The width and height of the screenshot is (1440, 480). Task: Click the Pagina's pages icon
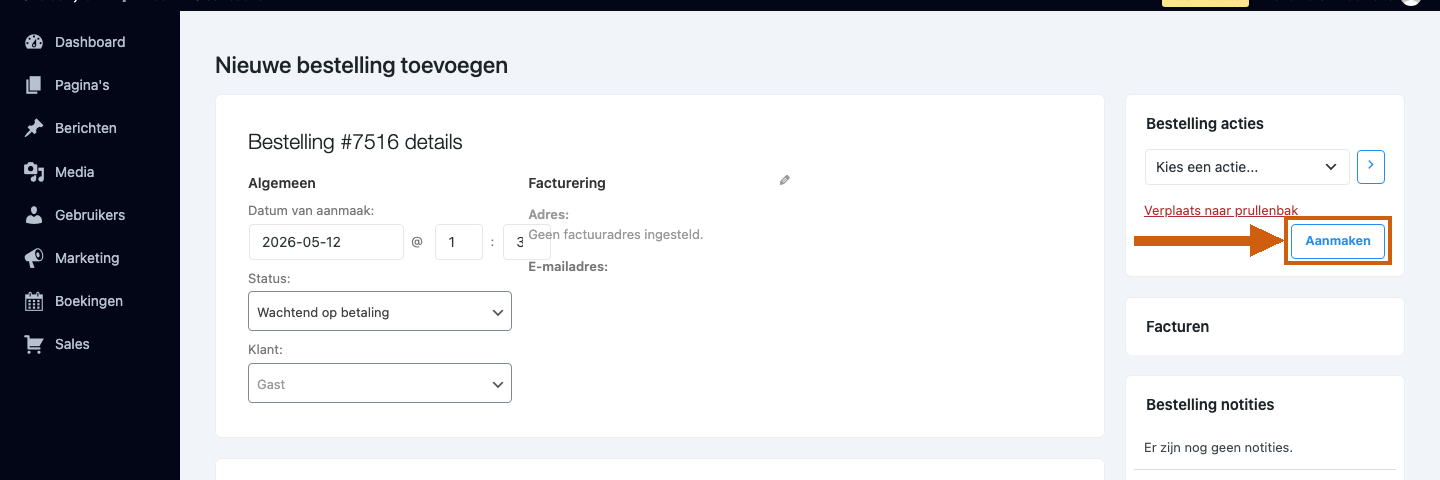tap(34, 85)
